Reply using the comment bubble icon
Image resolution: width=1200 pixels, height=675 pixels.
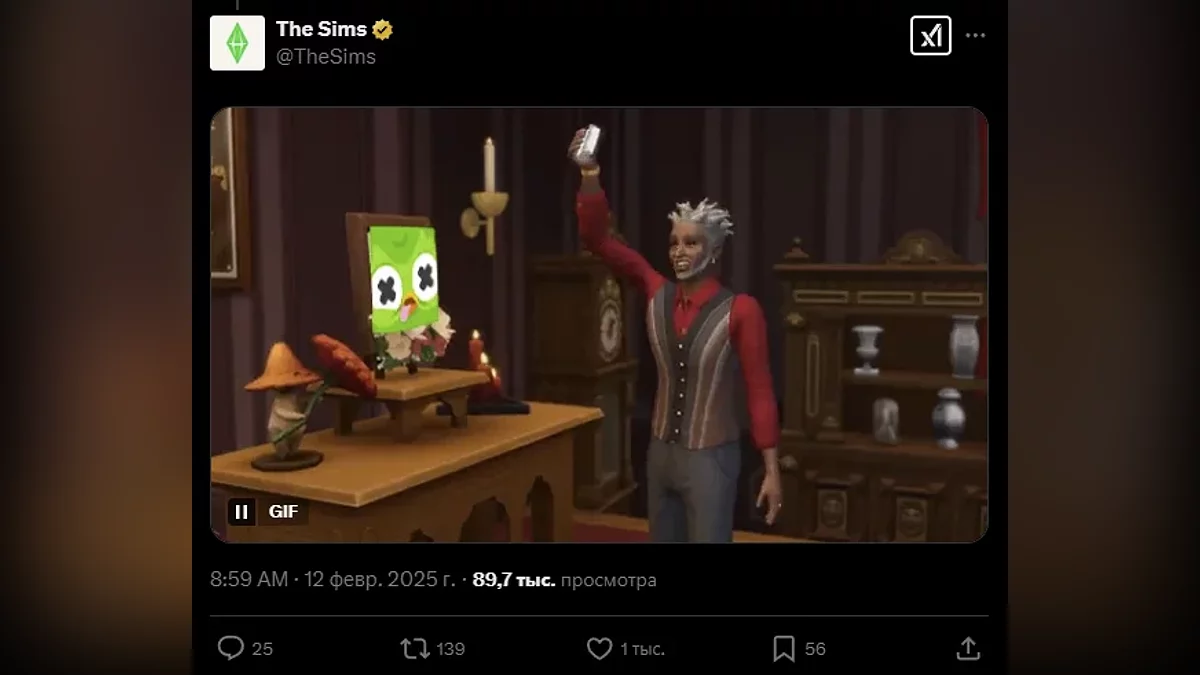231,648
